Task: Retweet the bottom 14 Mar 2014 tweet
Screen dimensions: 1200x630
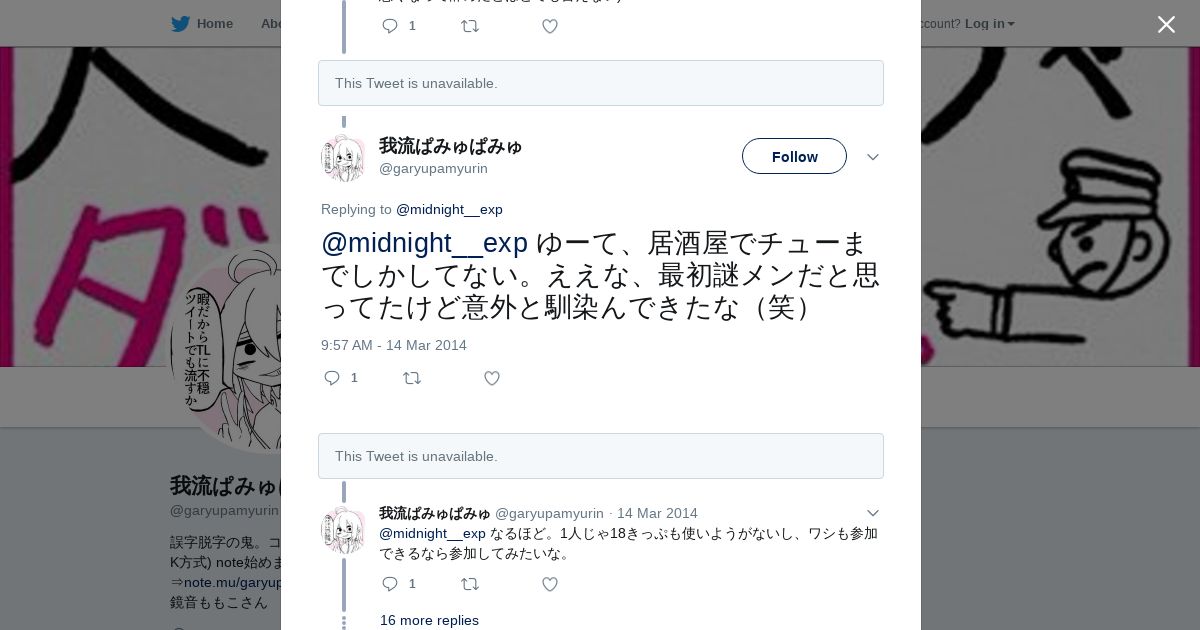Action: pos(470,584)
